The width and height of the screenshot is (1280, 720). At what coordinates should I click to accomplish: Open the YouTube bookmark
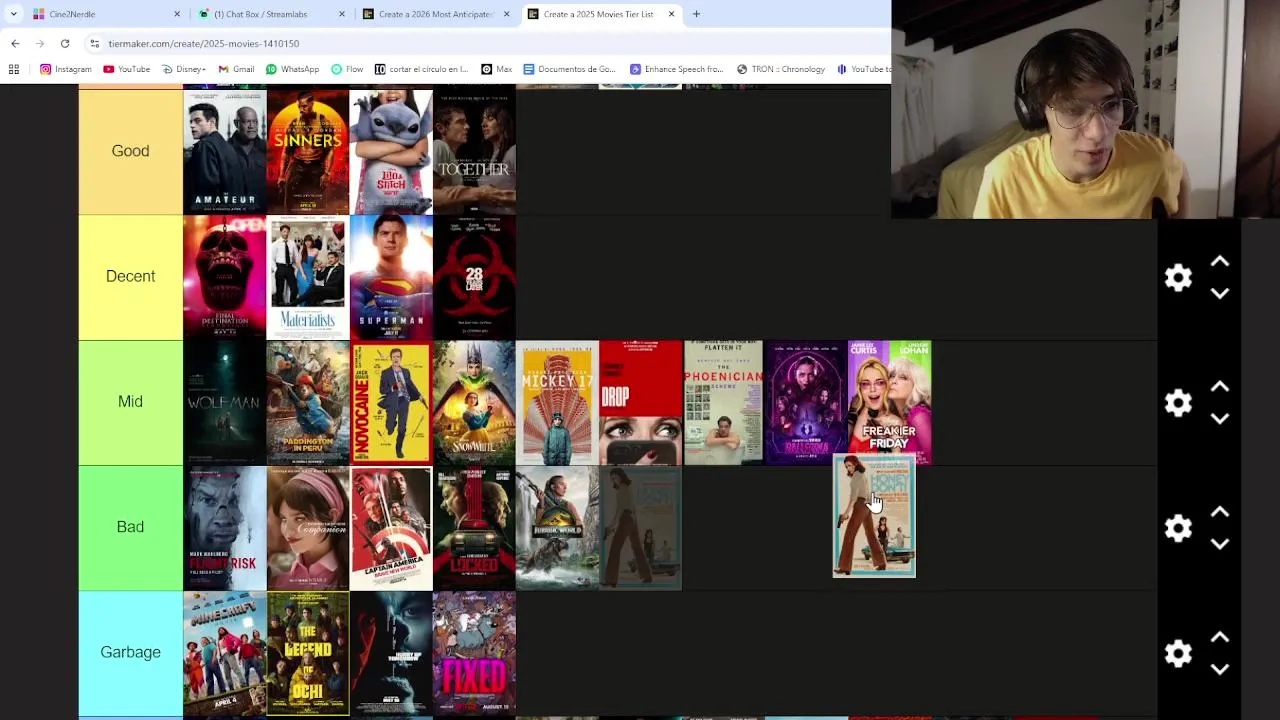pyautogui.click(x=126, y=69)
